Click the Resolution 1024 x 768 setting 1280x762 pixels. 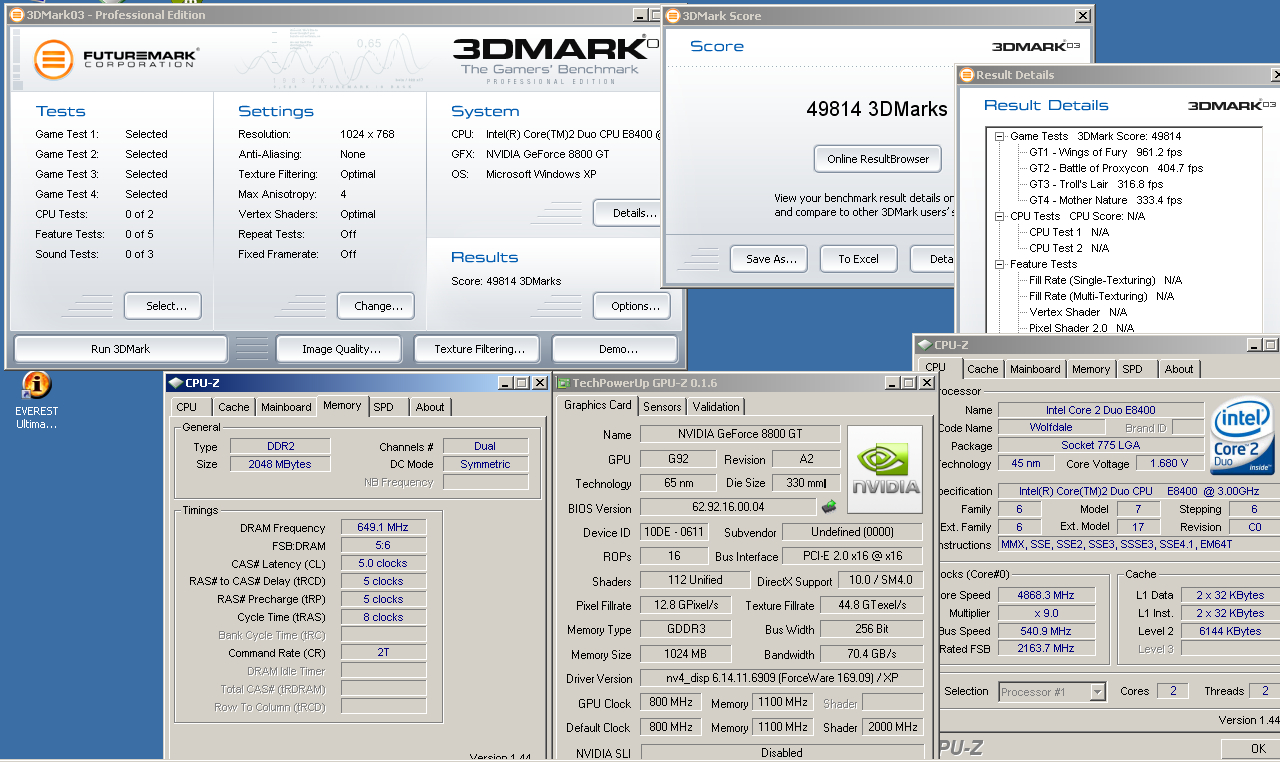tap(367, 134)
